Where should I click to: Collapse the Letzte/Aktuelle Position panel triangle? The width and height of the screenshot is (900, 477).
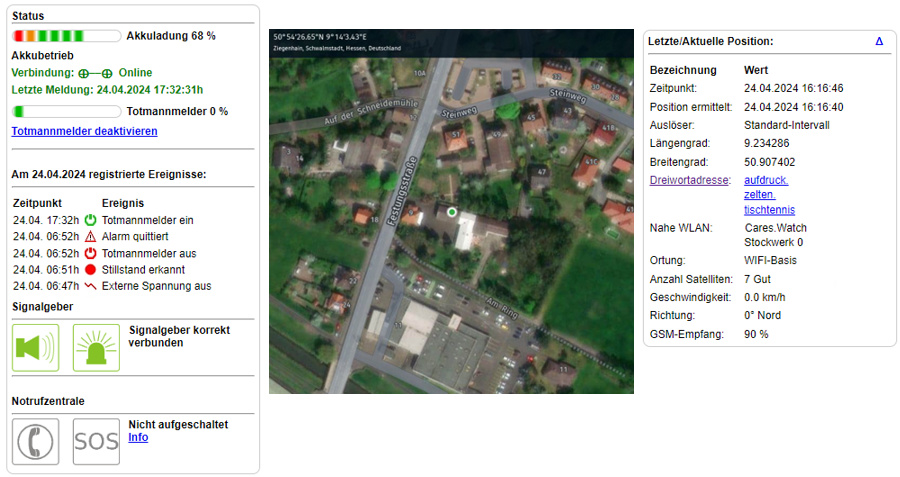(878, 42)
